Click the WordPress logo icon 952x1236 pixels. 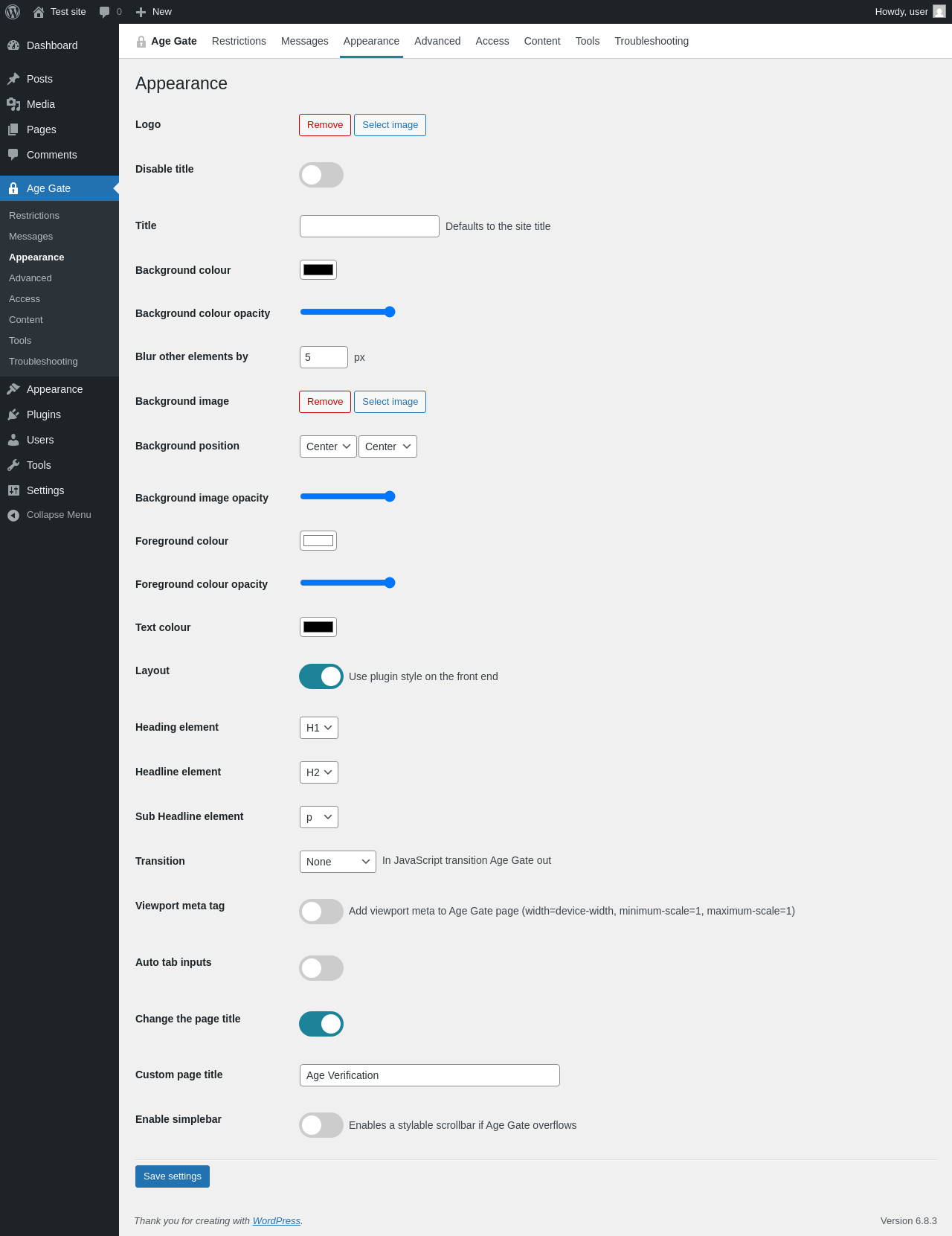coord(13,12)
